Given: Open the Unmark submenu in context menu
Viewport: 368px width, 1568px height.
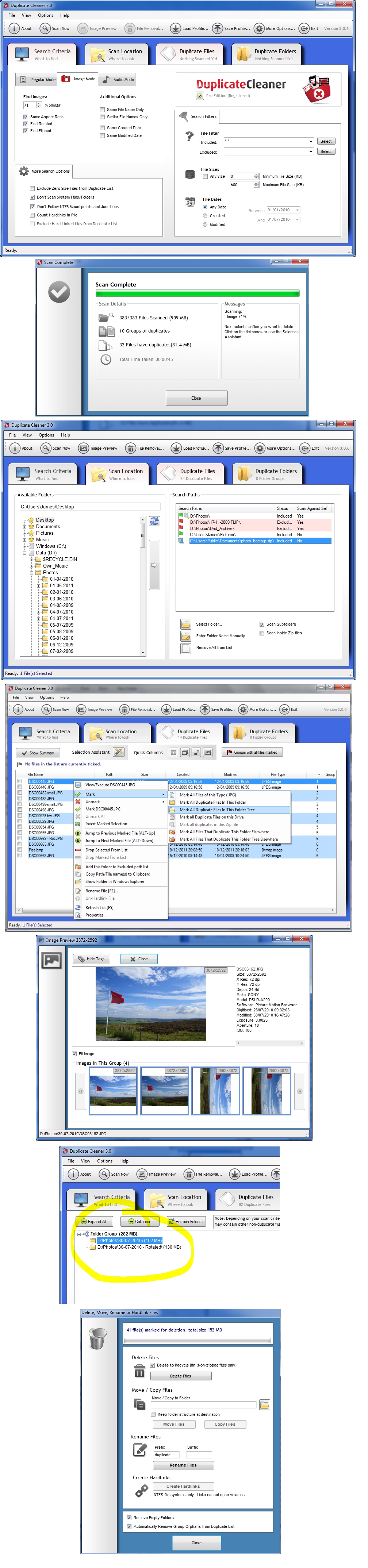Looking at the screenshot, I should [120, 802].
